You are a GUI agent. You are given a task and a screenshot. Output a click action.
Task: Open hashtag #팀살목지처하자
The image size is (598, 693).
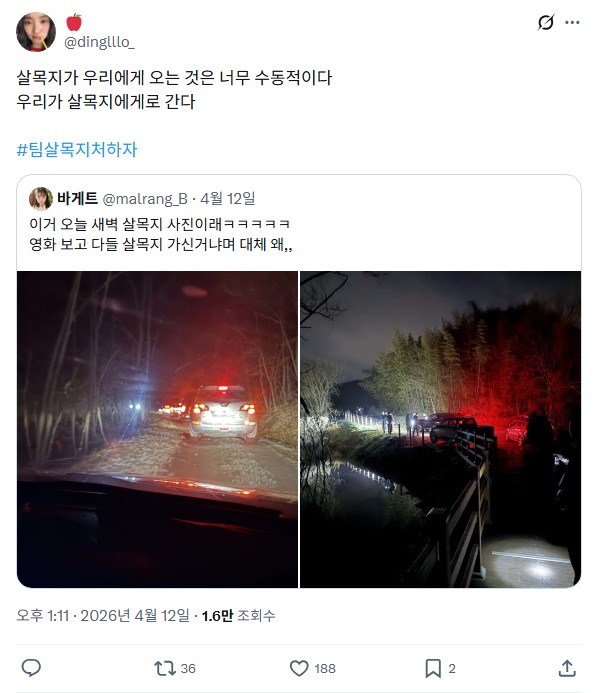pyautogui.click(x=77, y=150)
